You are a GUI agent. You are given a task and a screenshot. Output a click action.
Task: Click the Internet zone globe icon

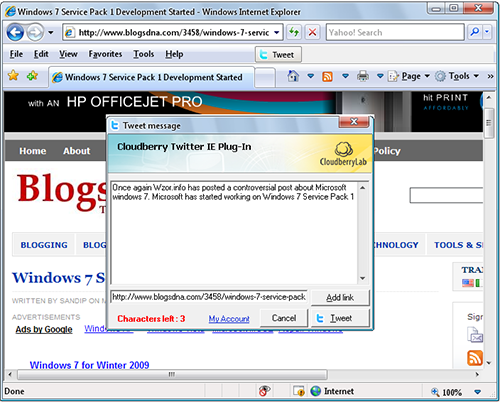(x=315, y=391)
